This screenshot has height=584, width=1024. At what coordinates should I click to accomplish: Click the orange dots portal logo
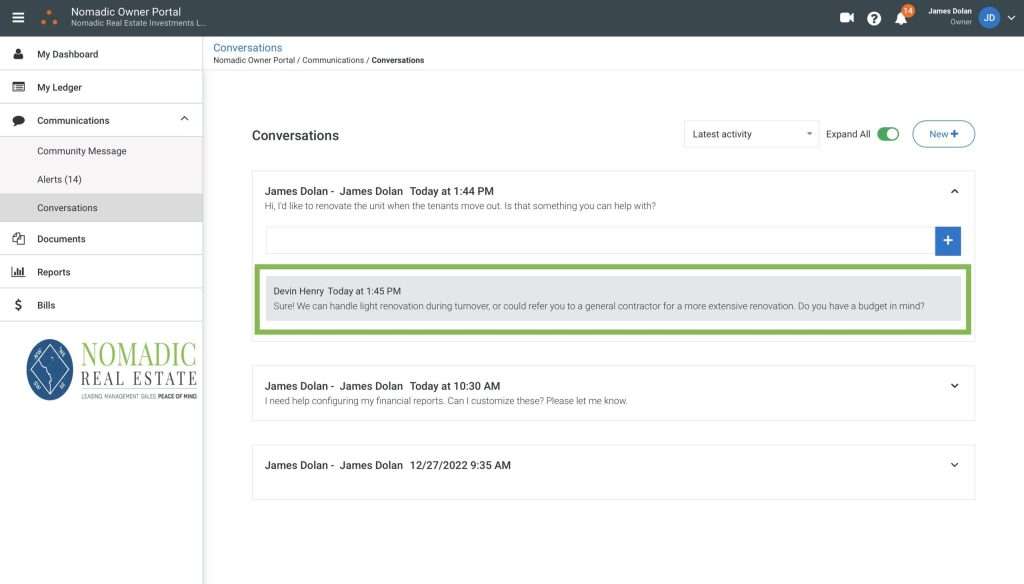point(48,17)
